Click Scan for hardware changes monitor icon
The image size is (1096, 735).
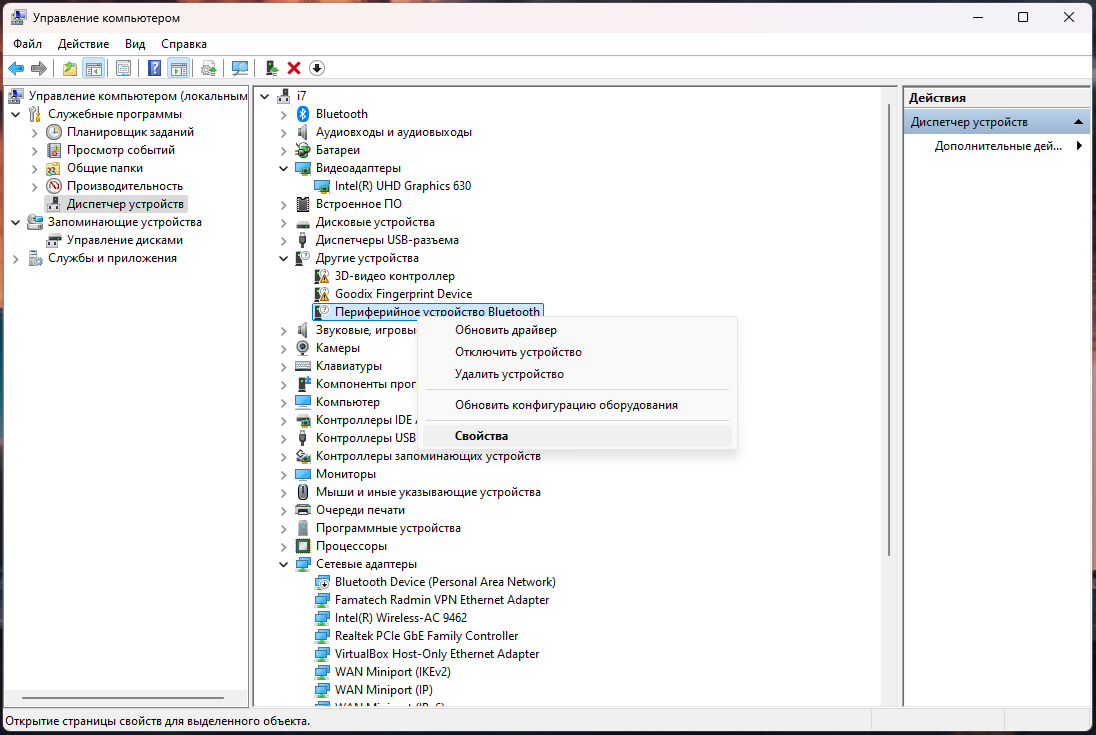coord(240,68)
